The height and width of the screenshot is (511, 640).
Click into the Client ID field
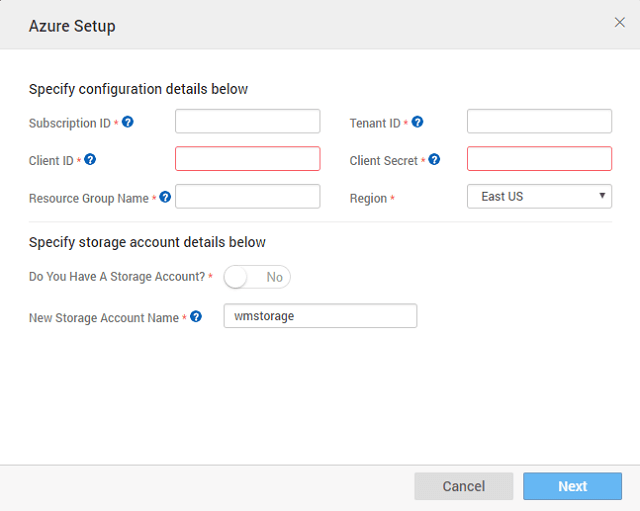point(247,159)
